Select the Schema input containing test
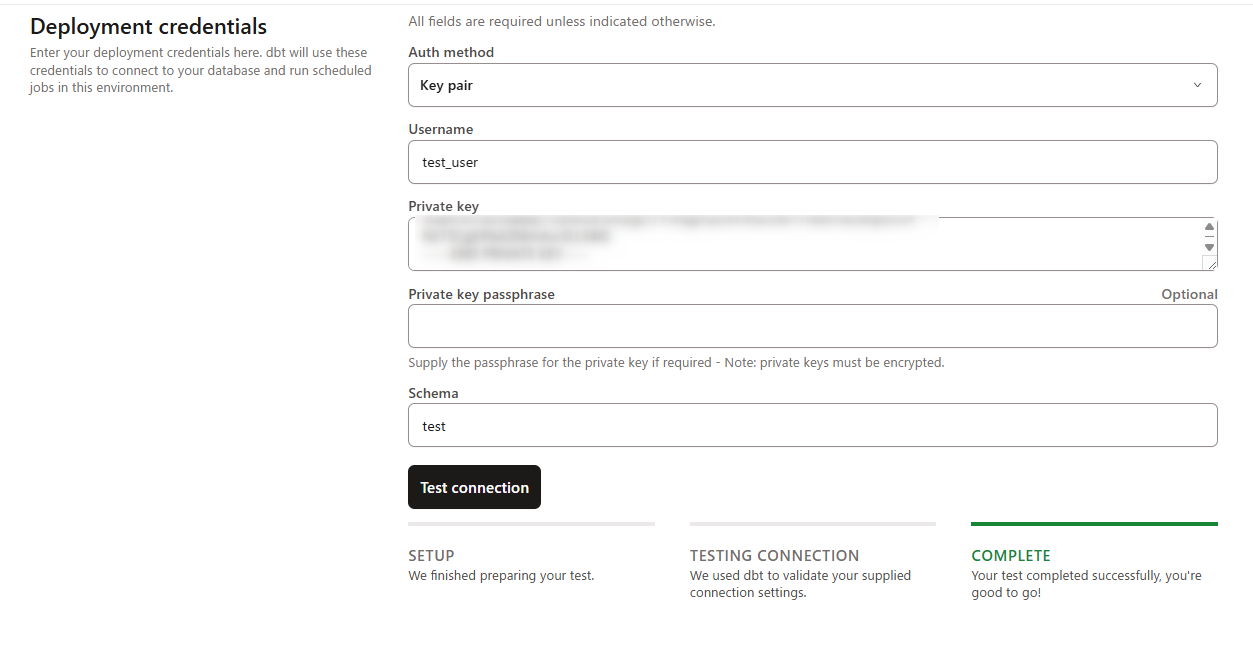The height and width of the screenshot is (649, 1253). [812, 425]
